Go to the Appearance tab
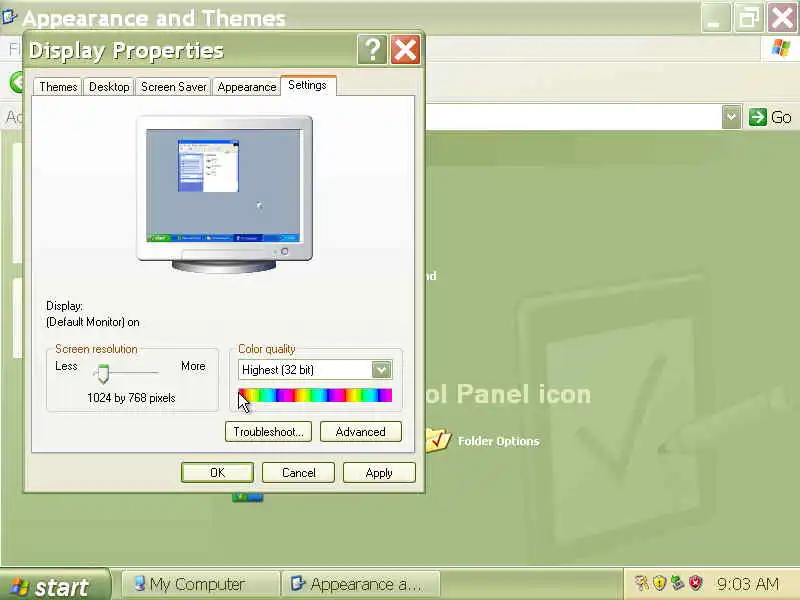800x600 pixels. (x=246, y=87)
